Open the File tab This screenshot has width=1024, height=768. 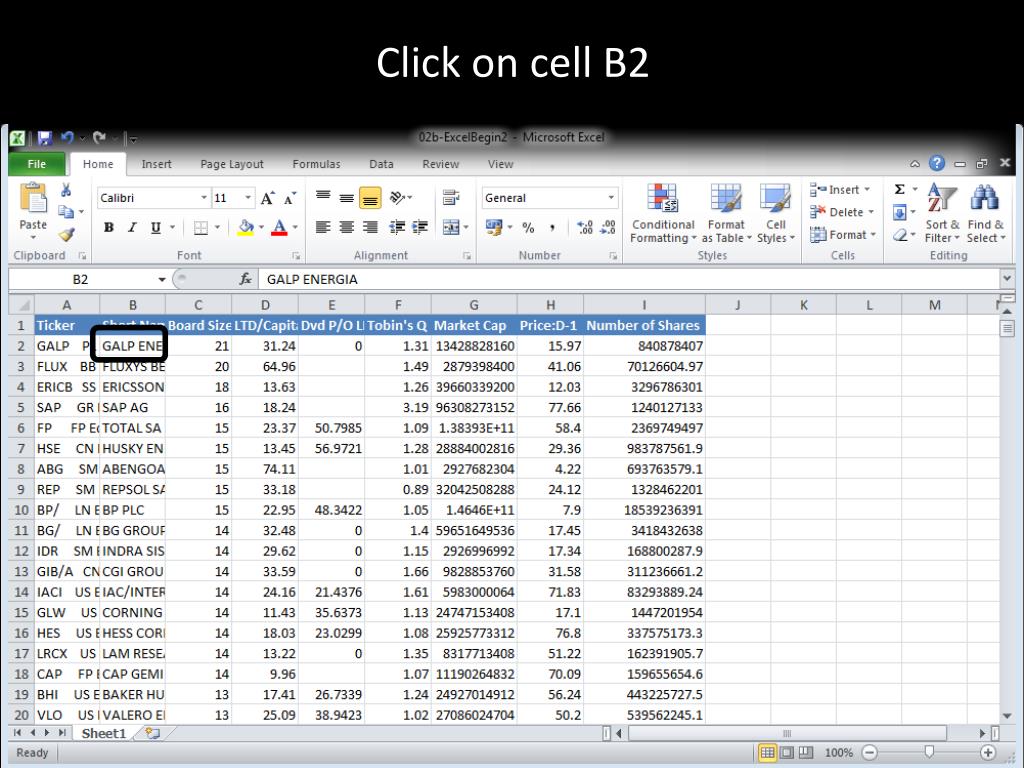pos(37,164)
